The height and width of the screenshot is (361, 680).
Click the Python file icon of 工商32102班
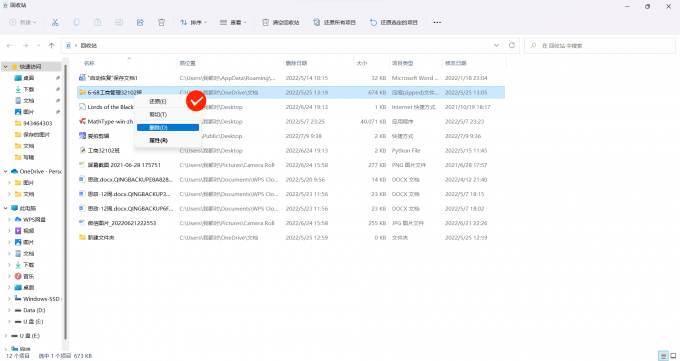point(82,151)
